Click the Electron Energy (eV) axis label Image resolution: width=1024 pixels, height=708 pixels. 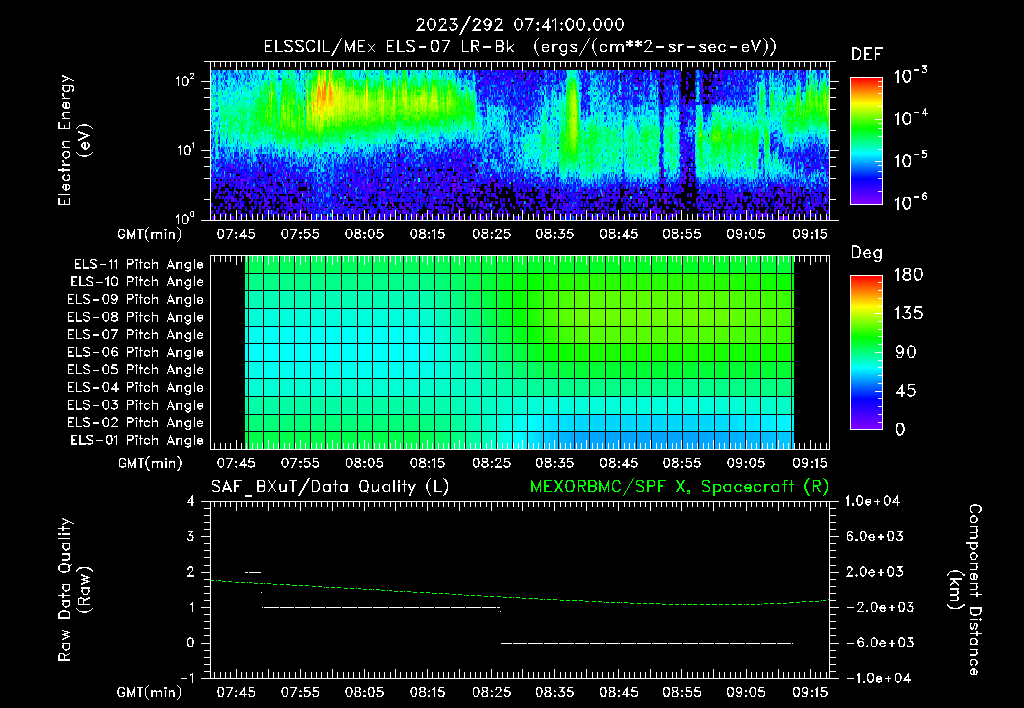click(74, 140)
